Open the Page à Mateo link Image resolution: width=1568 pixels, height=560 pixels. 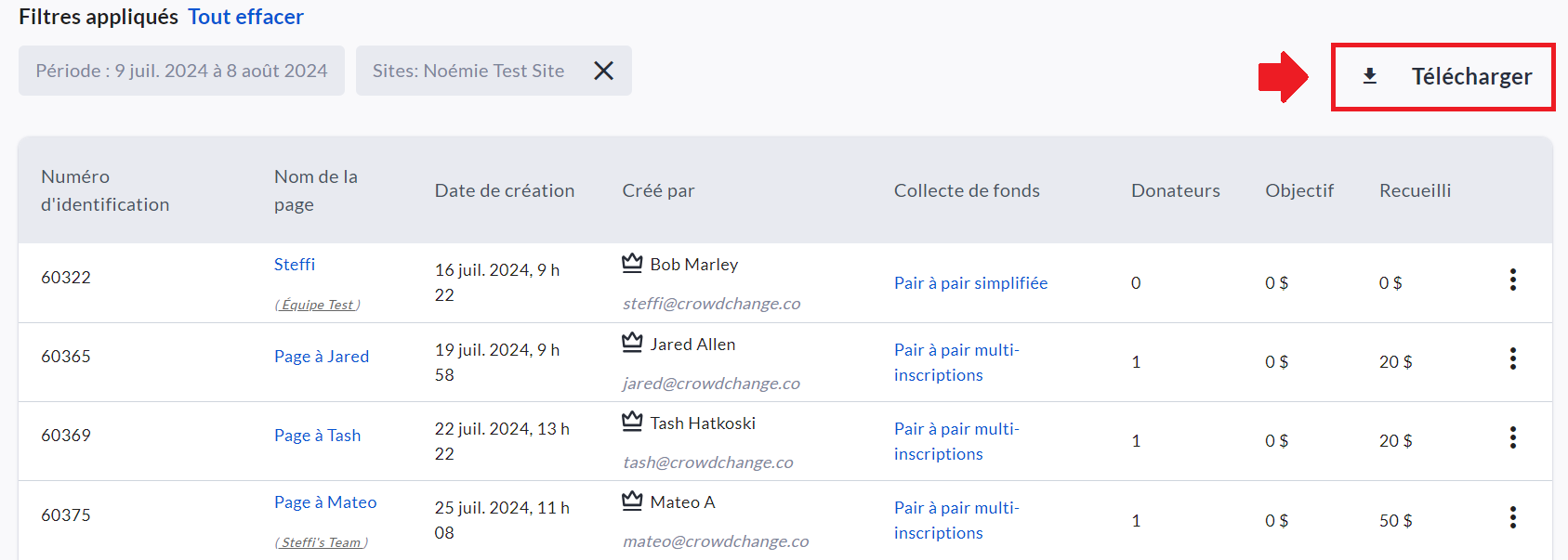pos(325,502)
